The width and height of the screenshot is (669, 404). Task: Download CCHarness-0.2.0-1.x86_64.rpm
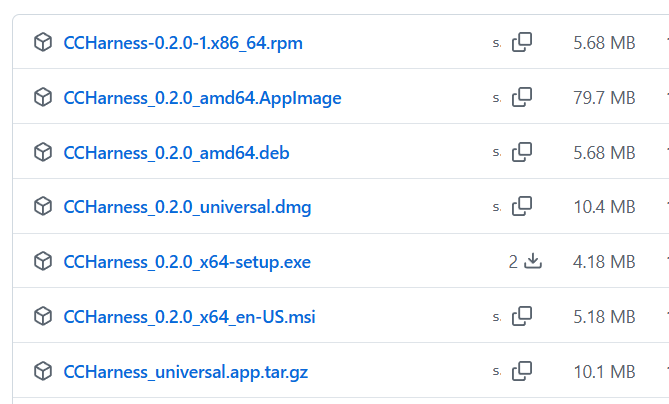(x=183, y=43)
